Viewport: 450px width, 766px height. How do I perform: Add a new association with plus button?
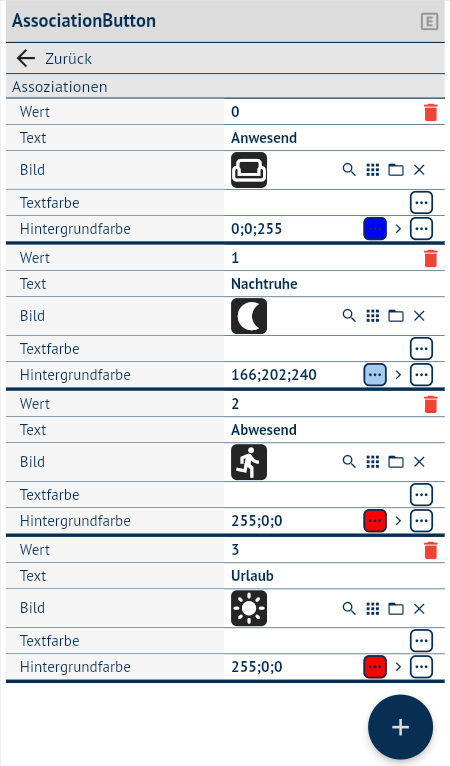pos(400,727)
